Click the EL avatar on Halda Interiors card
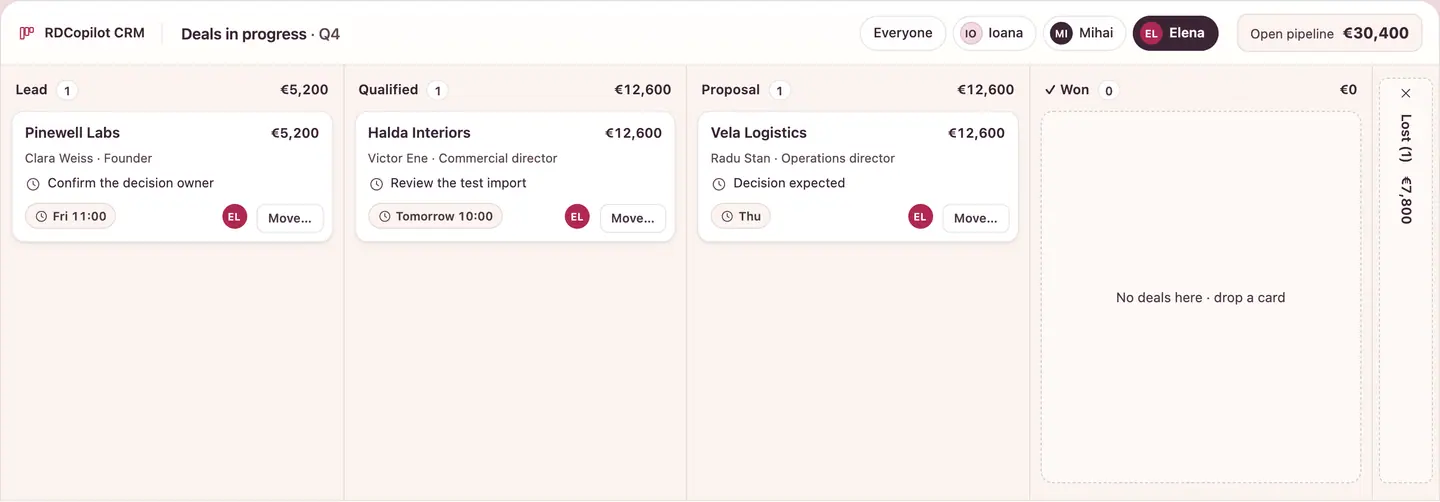This screenshot has height=502, width=1440. [x=577, y=217]
